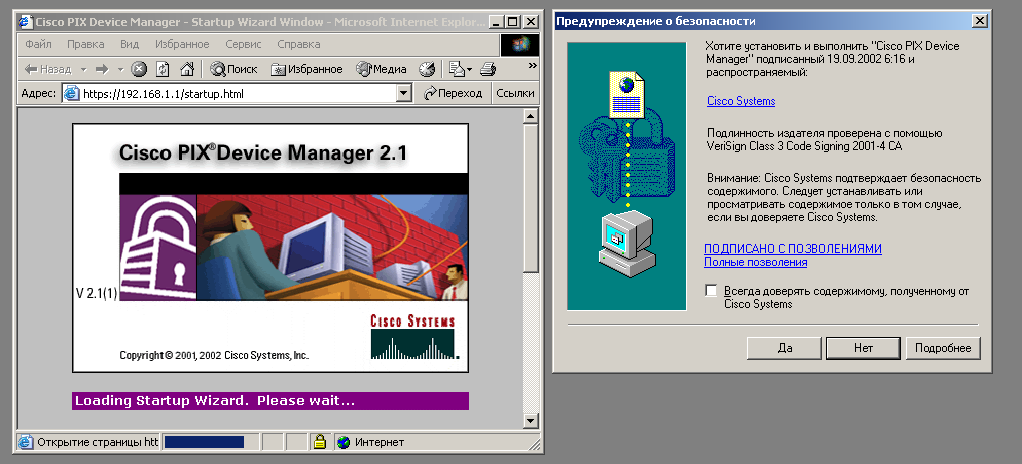Open the Справка menu
The height and width of the screenshot is (464, 1022).
(299, 44)
